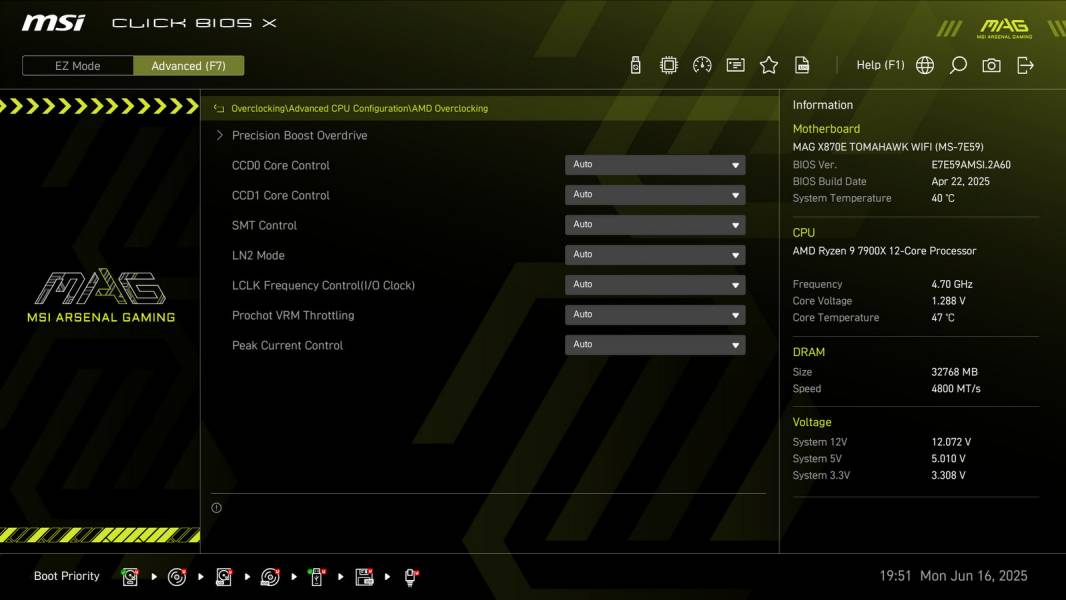Click System 5V value 5.010 V
Screen dimensions: 1066x600
pyautogui.click(x=948, y=459)
